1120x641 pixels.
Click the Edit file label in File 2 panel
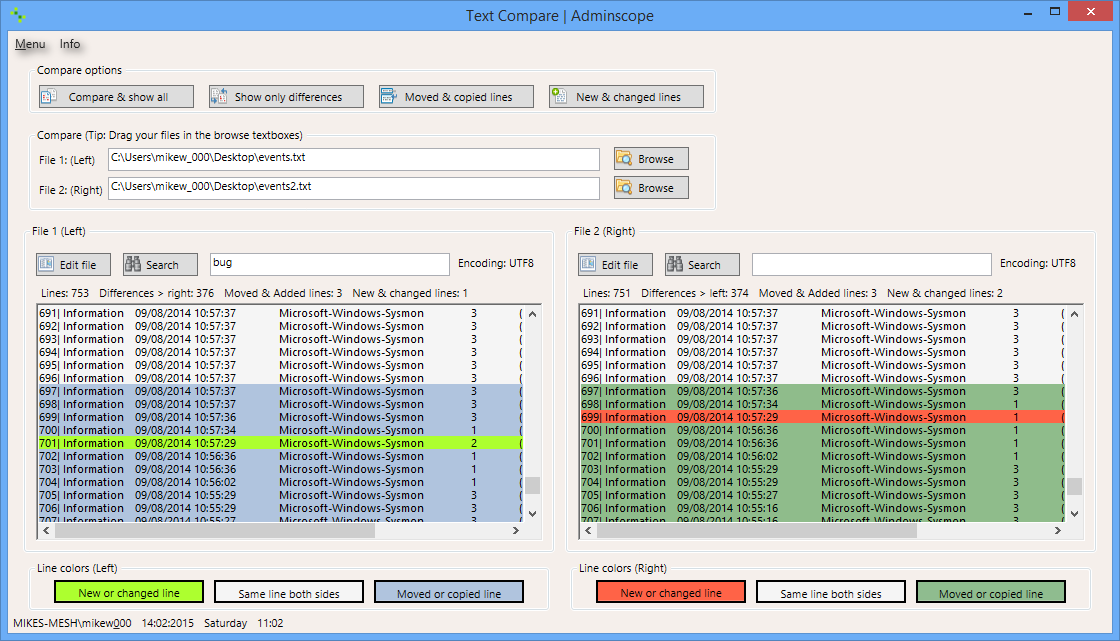click(620, 265)
